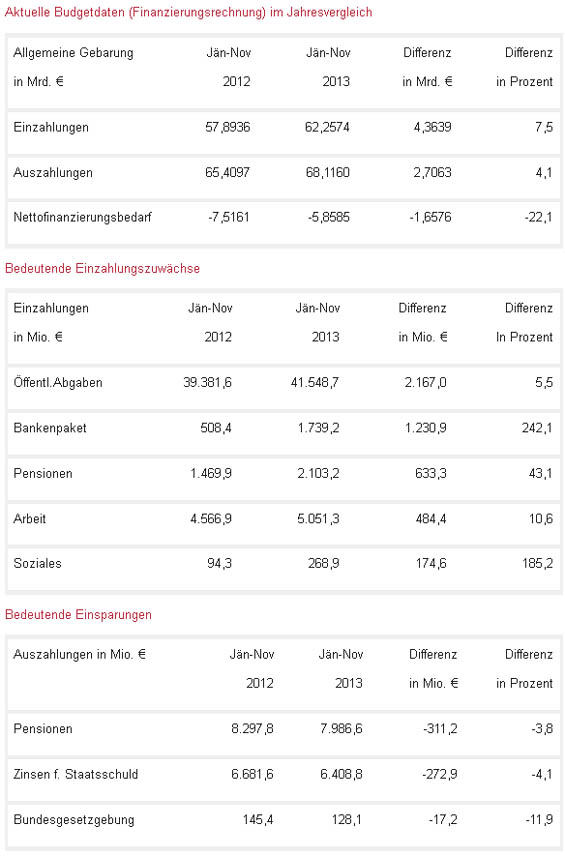Screen dimensions: 565x856
Task: Select the Einzahlungen row label
Action: click(x=51, y=128)
